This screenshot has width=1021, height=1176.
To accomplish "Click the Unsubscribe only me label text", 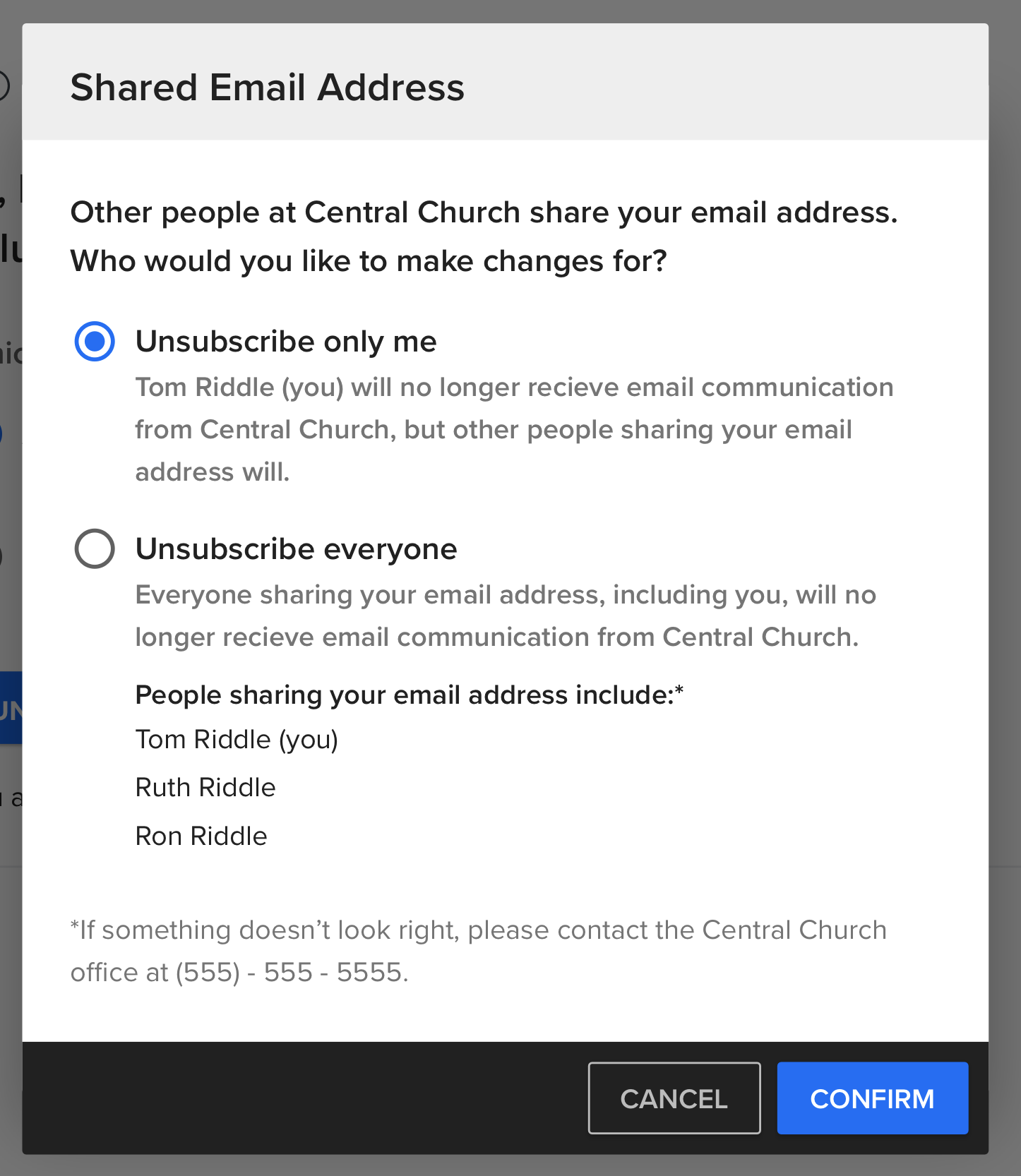I will pyautogui.click(x=285, y=342).
